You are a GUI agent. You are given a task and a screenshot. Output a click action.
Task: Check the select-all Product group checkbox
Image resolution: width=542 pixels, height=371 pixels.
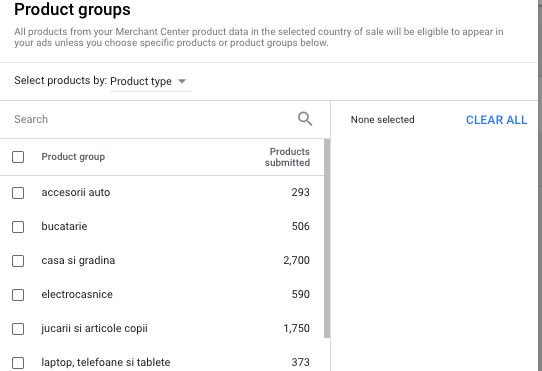click(18, 157)
